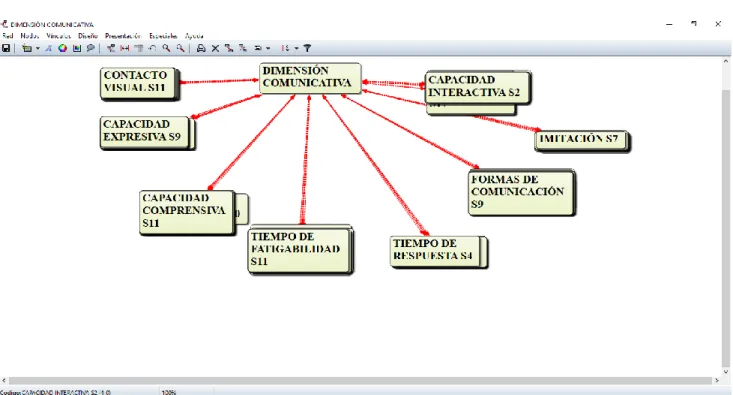Click the font style icon in toolbar
Screen dimensions: 733x395
[x=48, y=48]
